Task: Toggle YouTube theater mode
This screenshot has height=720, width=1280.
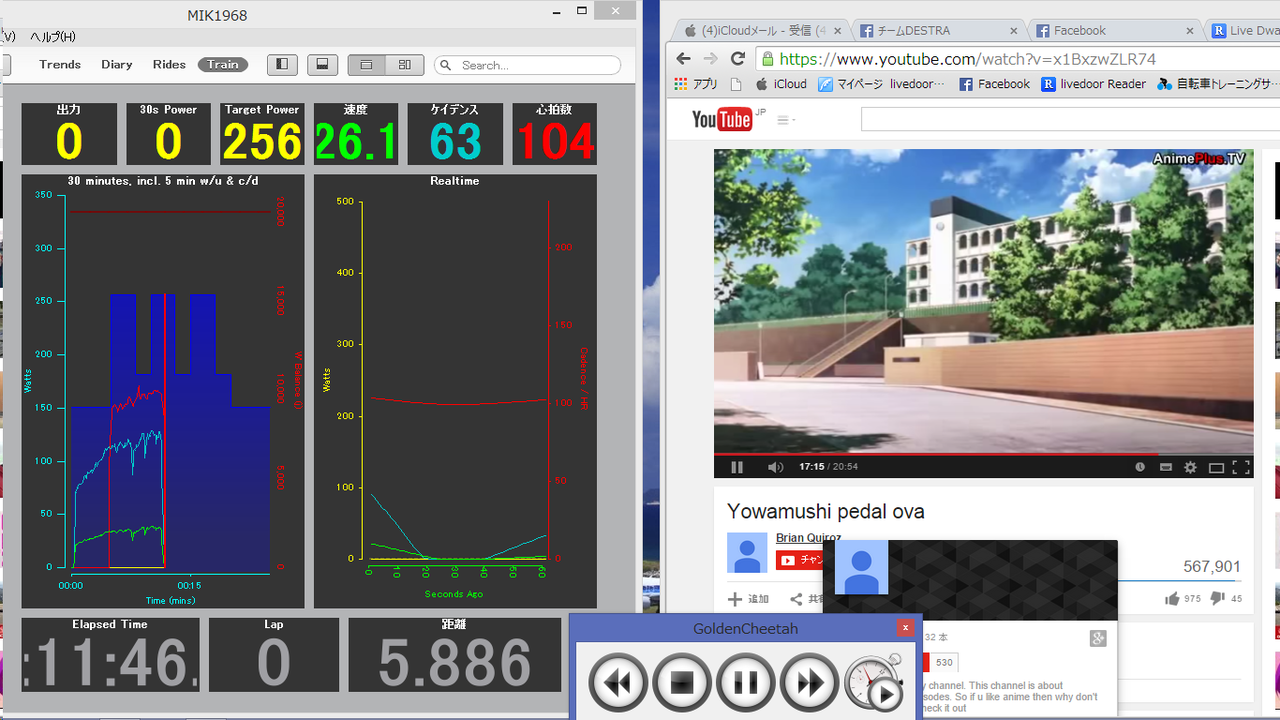Action: tap(1216, 467)
